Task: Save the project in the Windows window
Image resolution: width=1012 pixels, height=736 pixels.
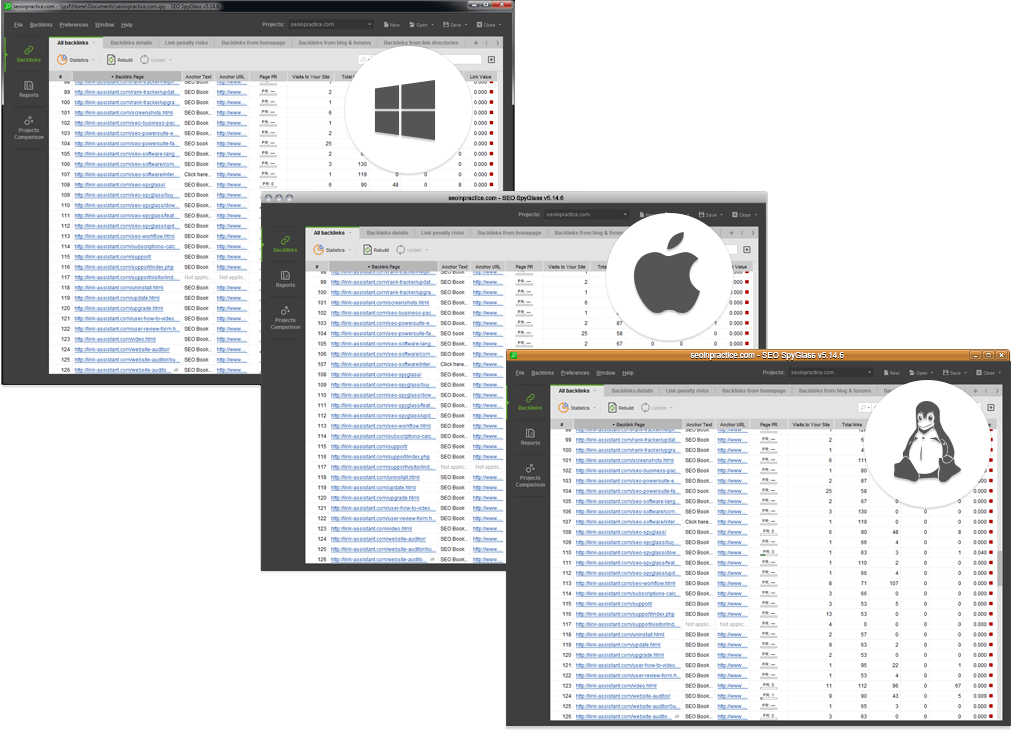Action: 452,25
